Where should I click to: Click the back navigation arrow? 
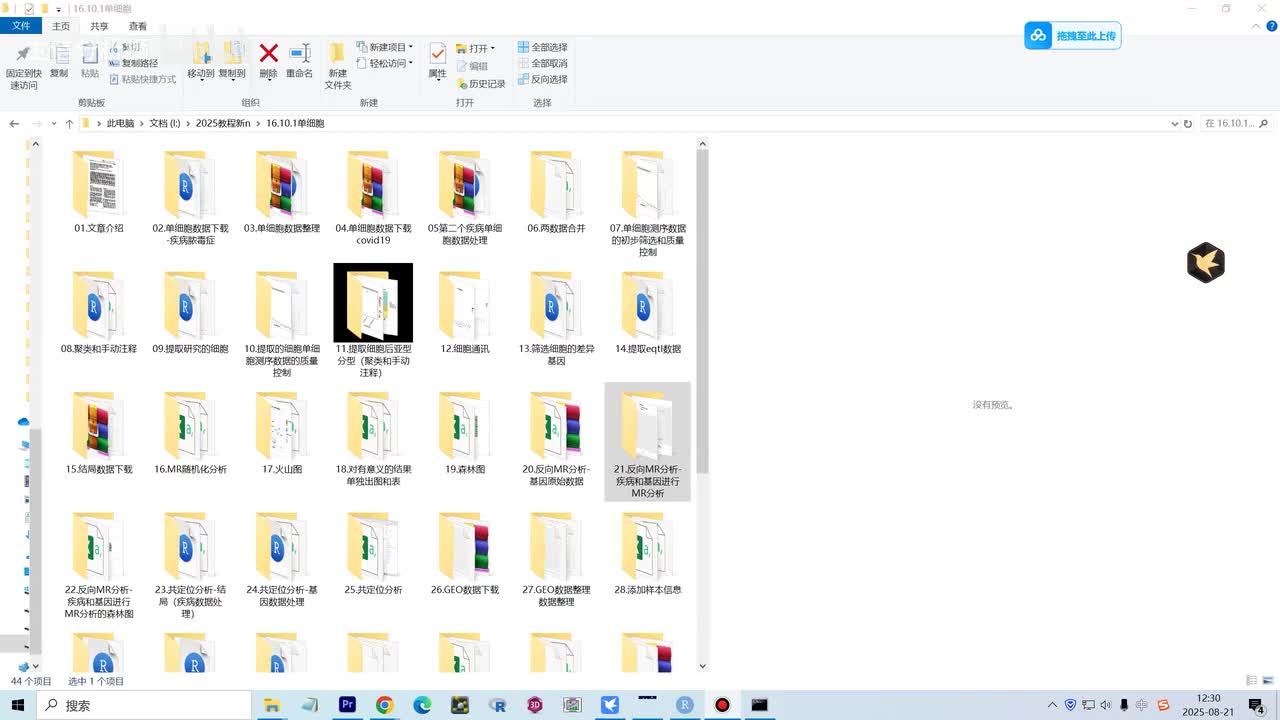(x=14, y=123)
